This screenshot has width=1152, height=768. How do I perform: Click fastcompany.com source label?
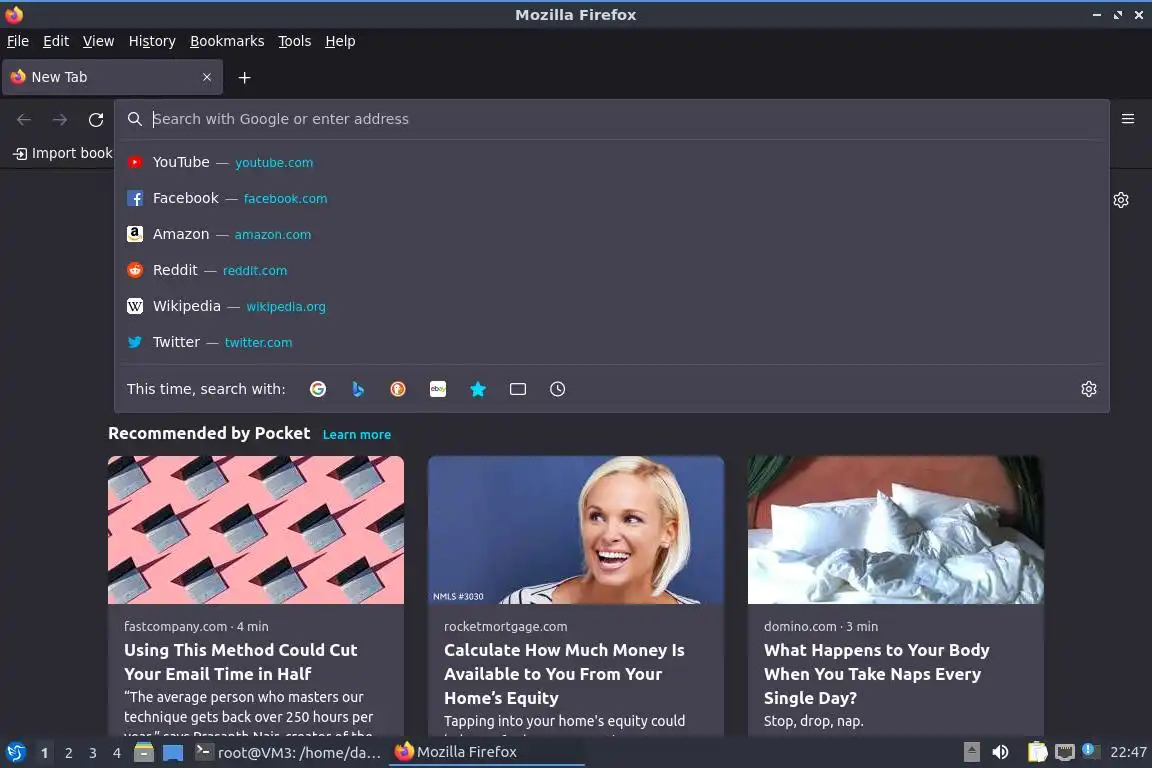(x=176, y=626)
